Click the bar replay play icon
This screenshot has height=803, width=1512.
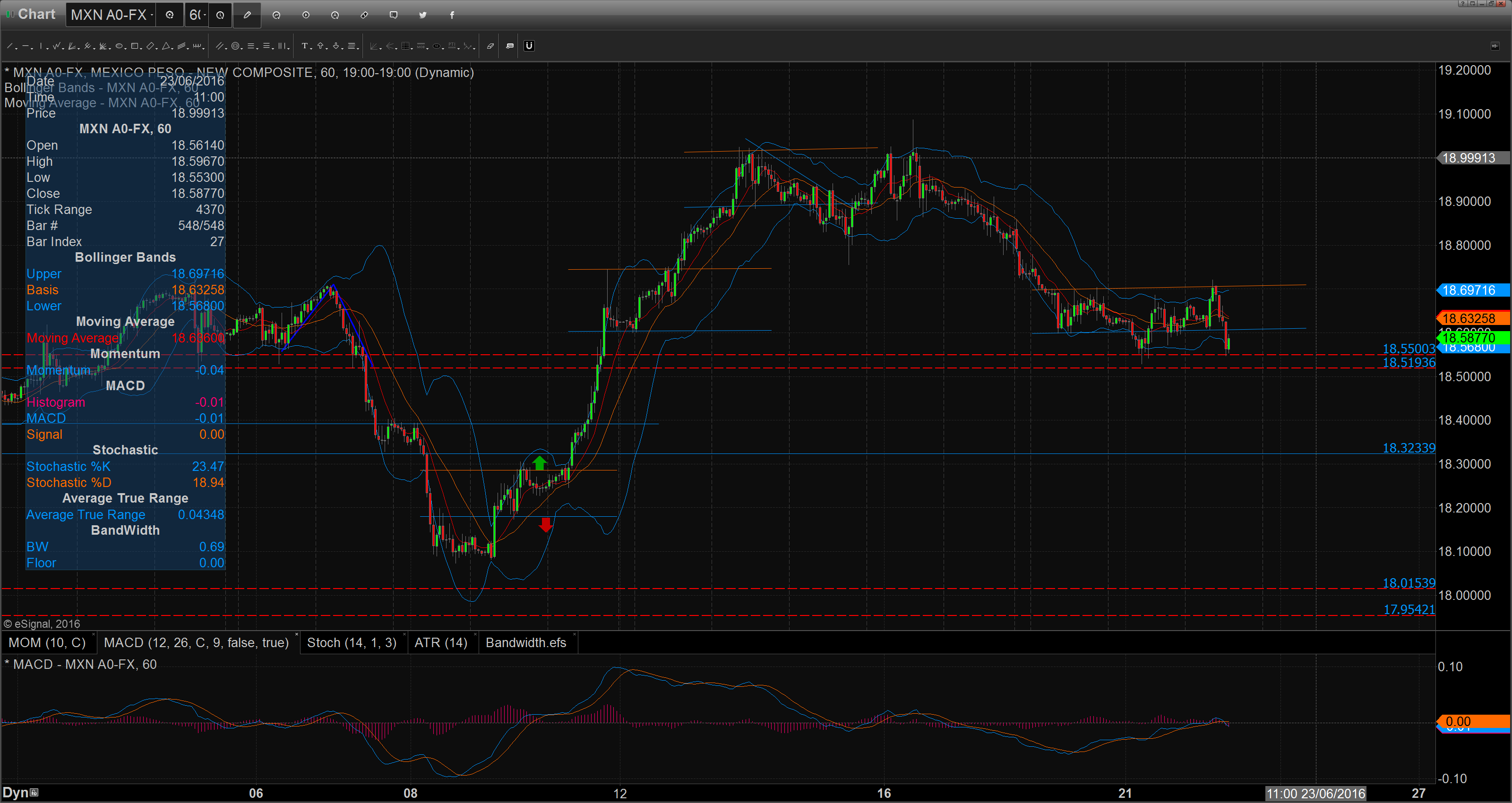(306, 15)
